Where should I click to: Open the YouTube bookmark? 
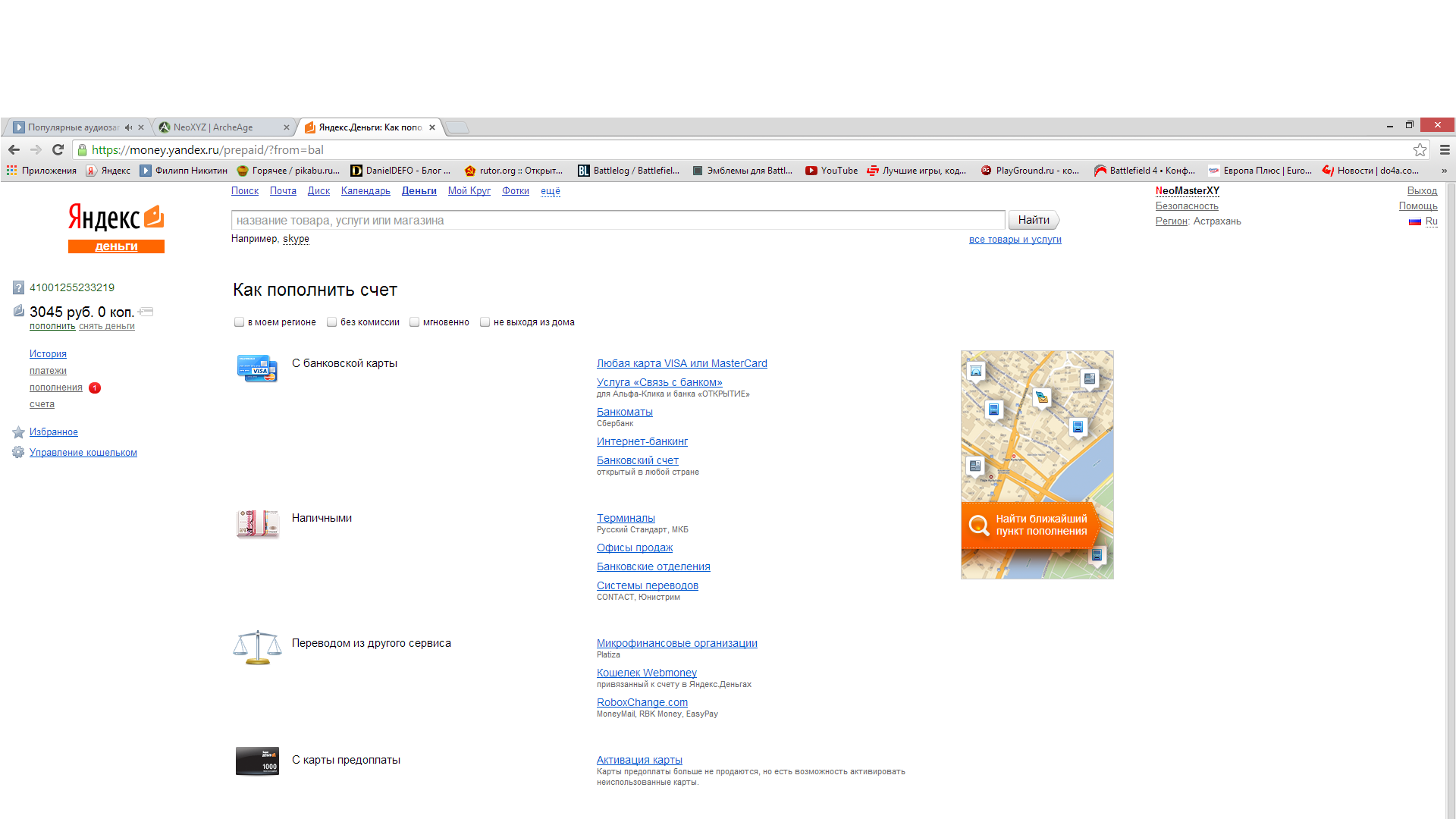coord(831,171)
